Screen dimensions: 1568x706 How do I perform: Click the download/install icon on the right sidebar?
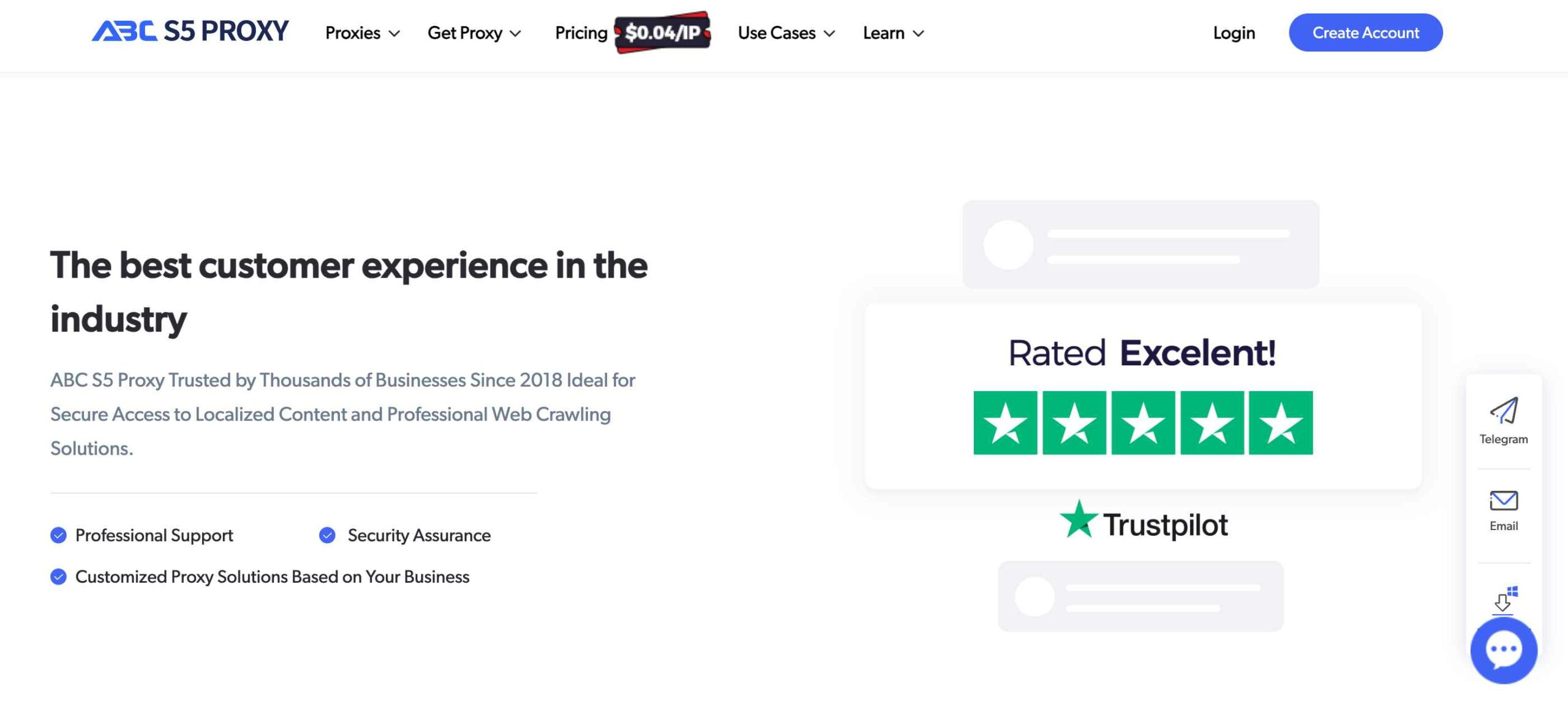click(1503, 598)
